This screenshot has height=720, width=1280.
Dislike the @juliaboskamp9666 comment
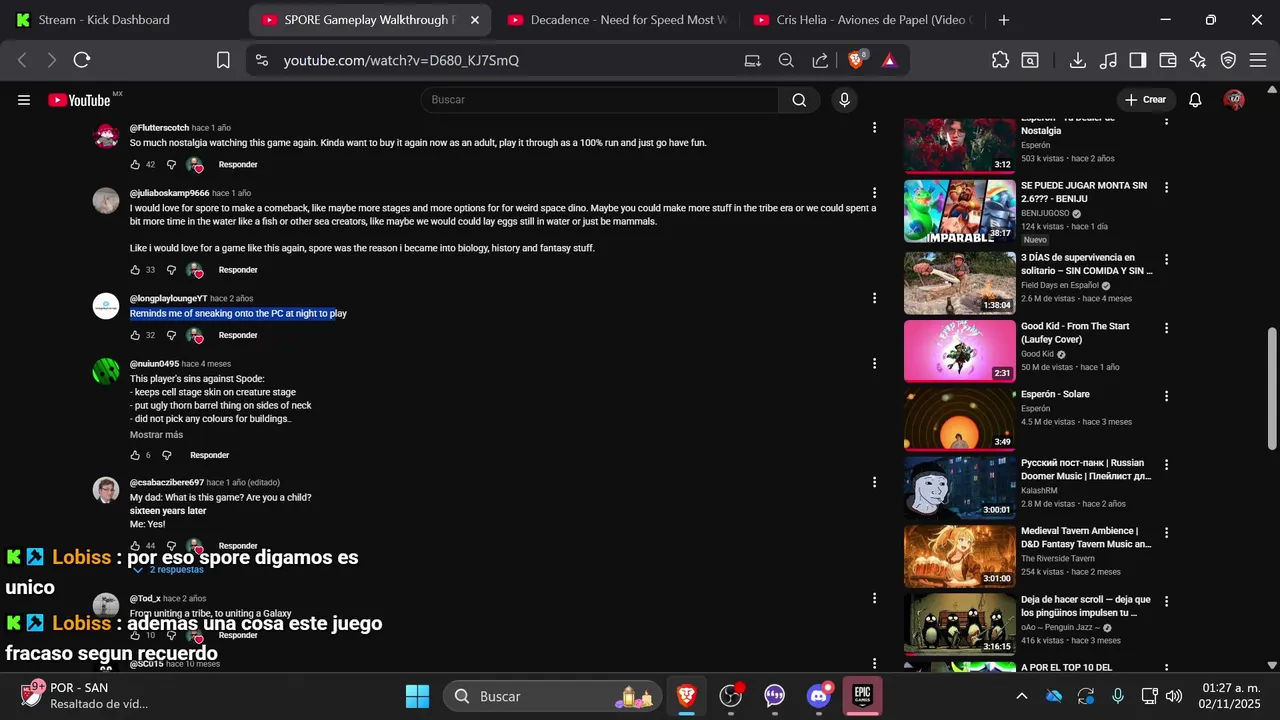coord(171,270)
